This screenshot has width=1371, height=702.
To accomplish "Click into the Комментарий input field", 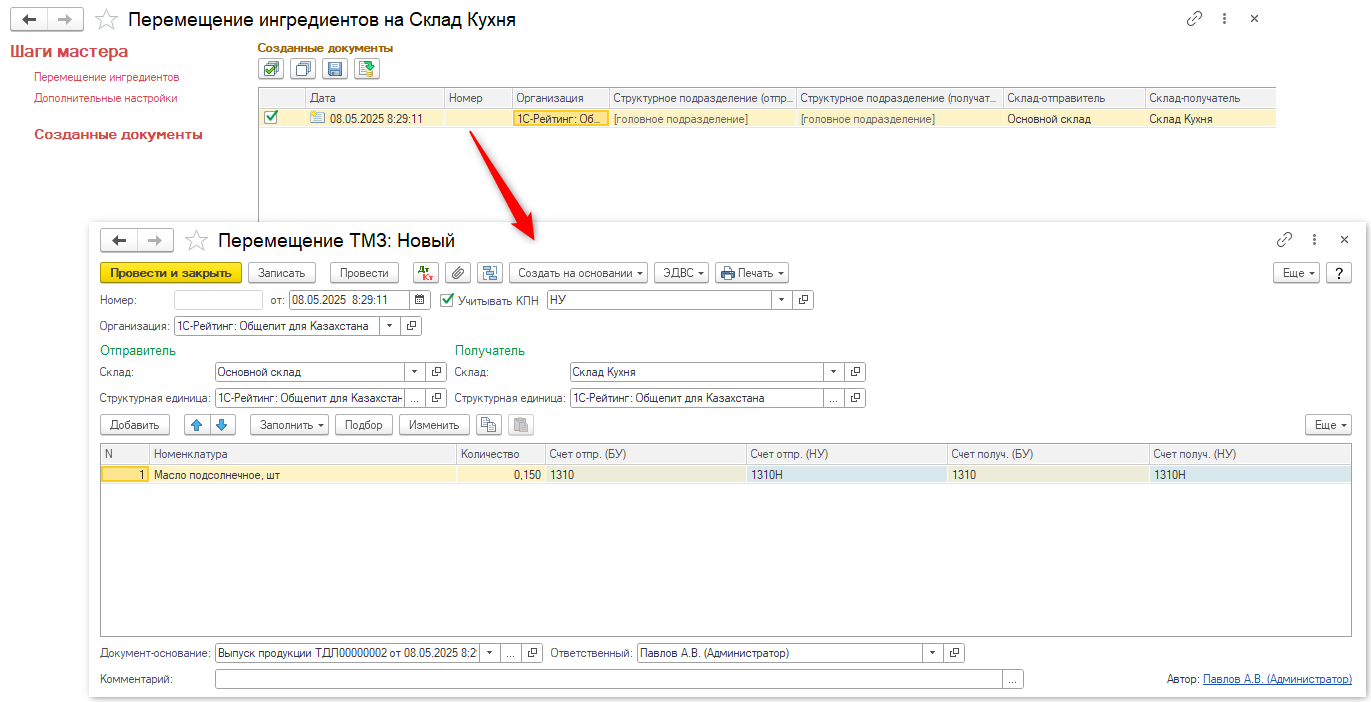I will pyautogui.click(x=608, y=680).
